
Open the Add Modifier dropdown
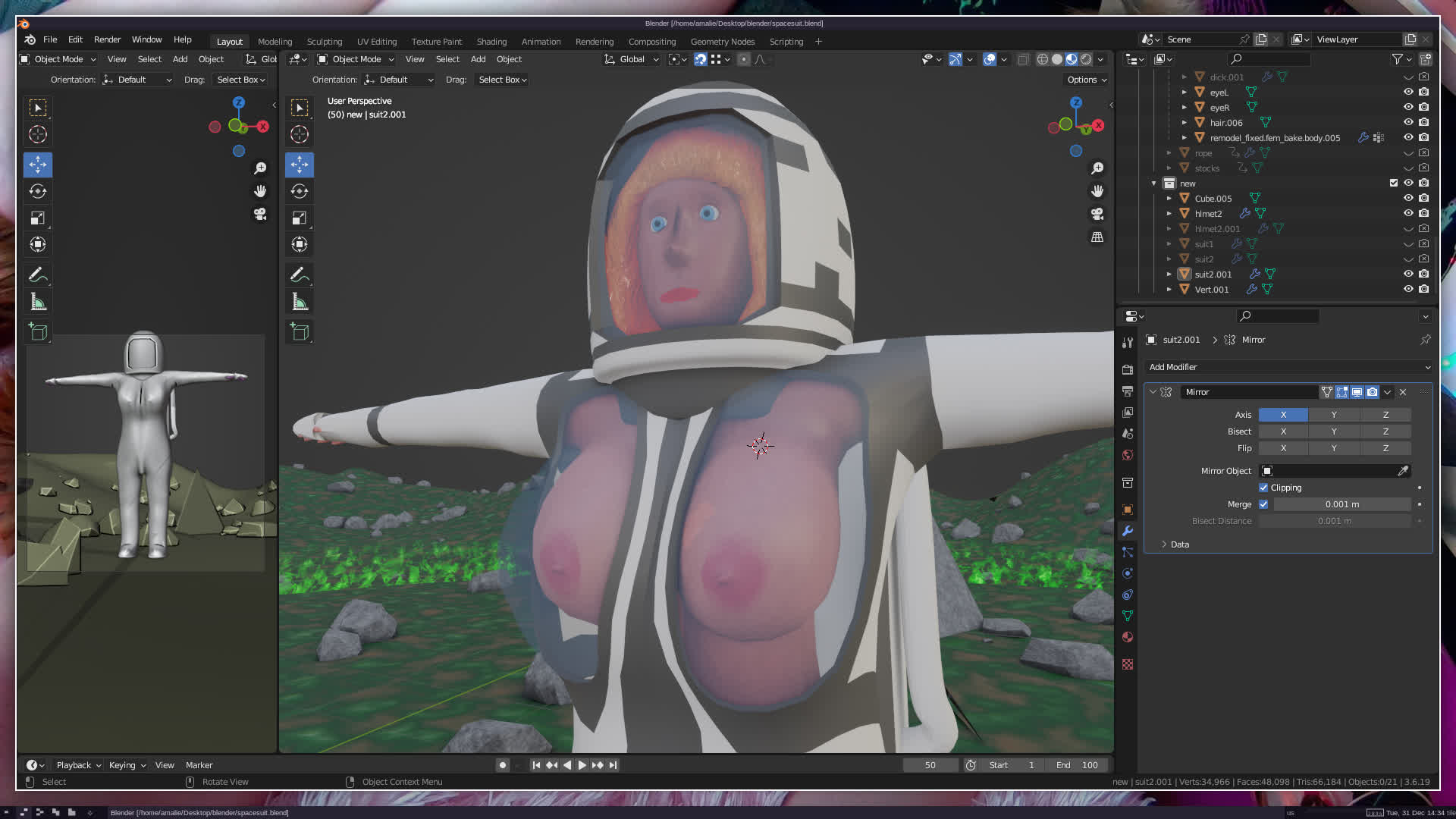[1288, 367]
